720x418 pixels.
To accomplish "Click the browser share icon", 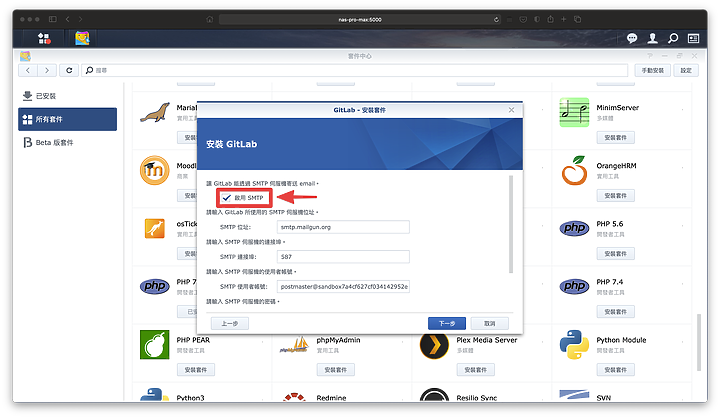I will (x=550, y=19).
